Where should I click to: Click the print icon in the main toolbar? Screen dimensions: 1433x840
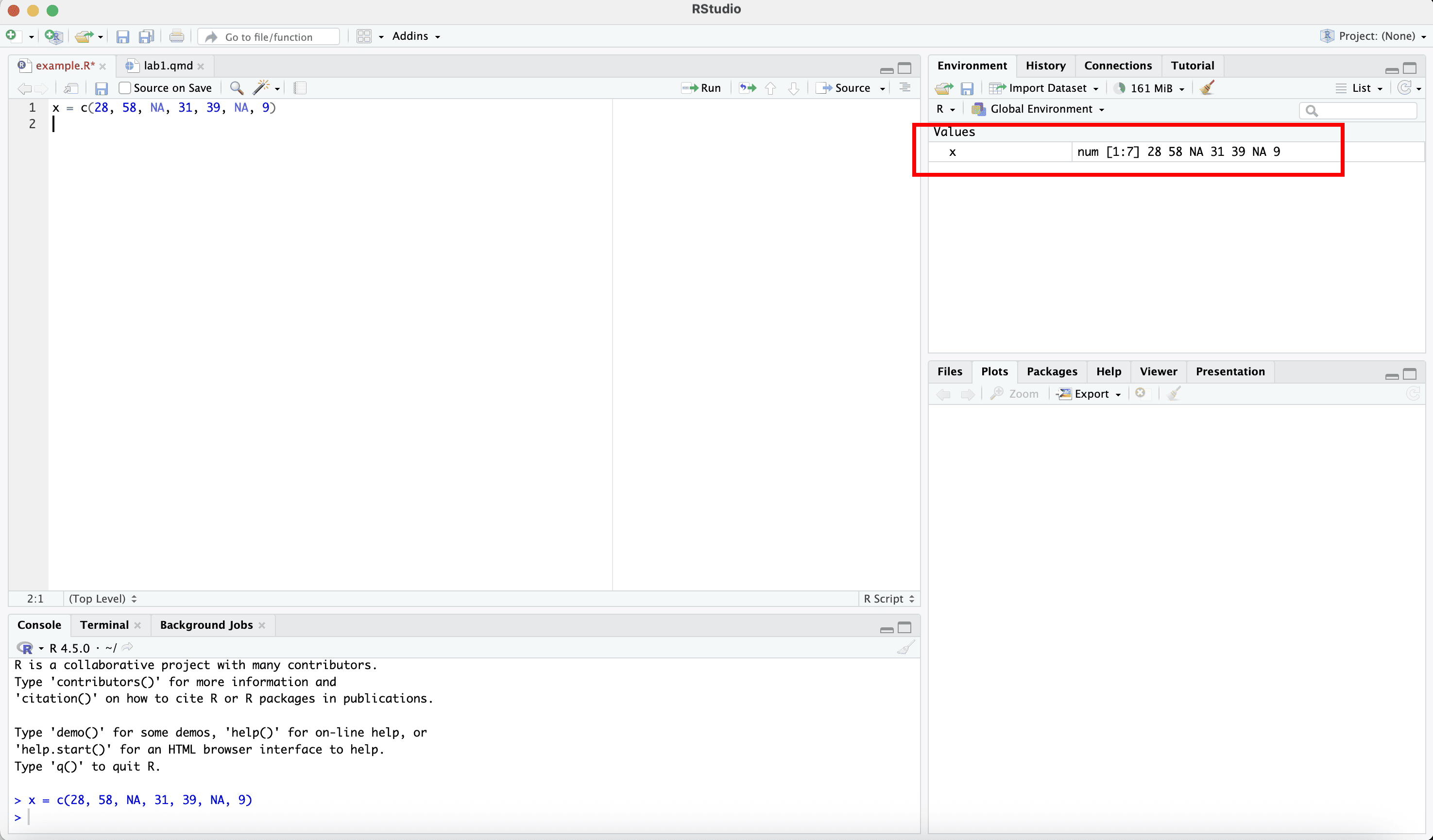click(176, 37)
